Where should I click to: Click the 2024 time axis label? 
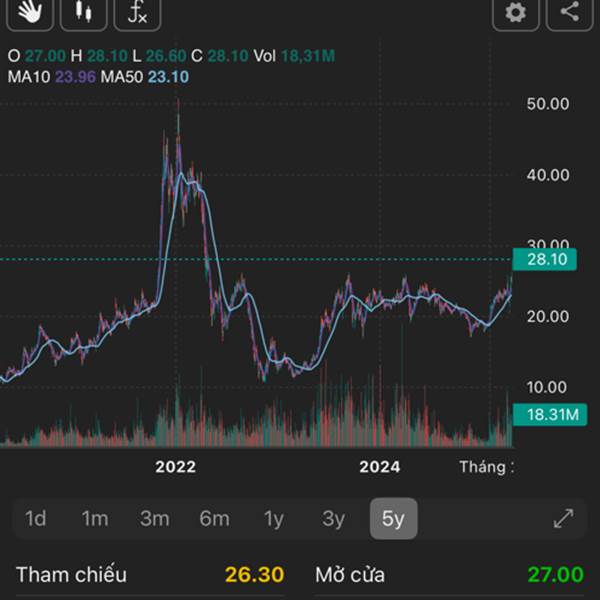[x=380, y=467]
